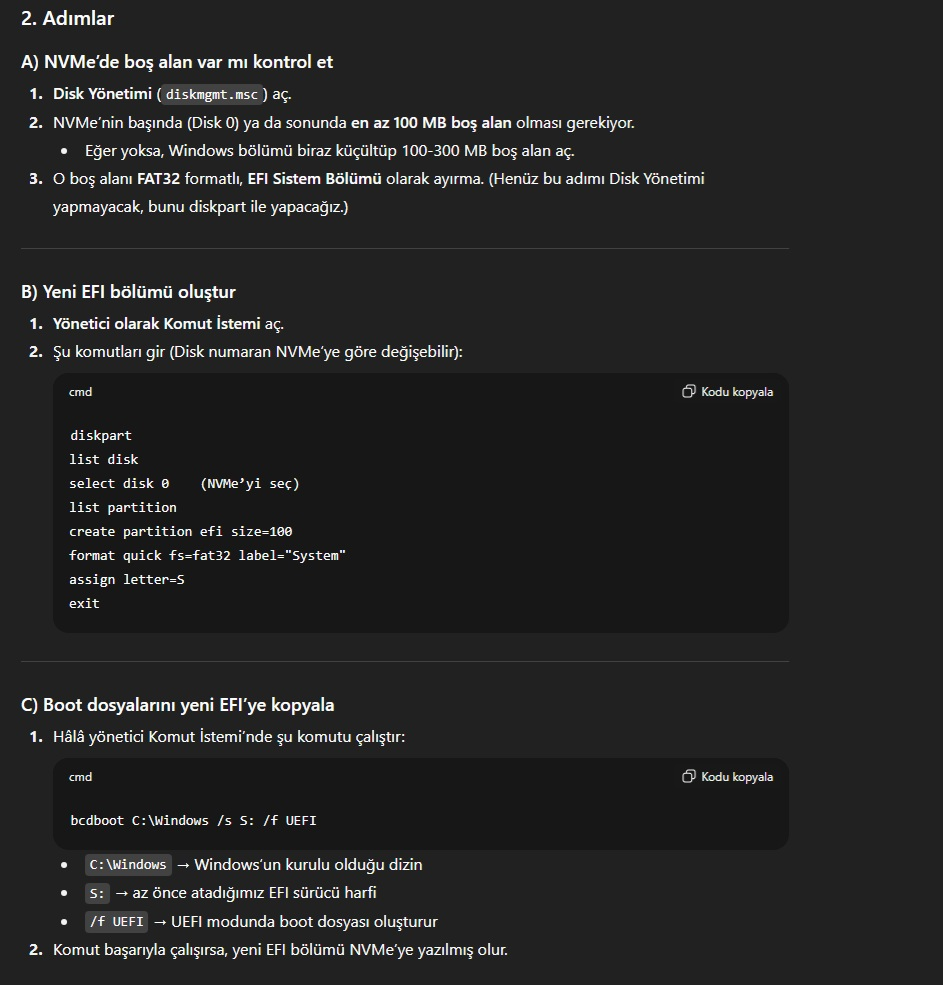Click the "select disk 0" command line
The width and height of the screenshot is (943, 985).
coord(119,483)
